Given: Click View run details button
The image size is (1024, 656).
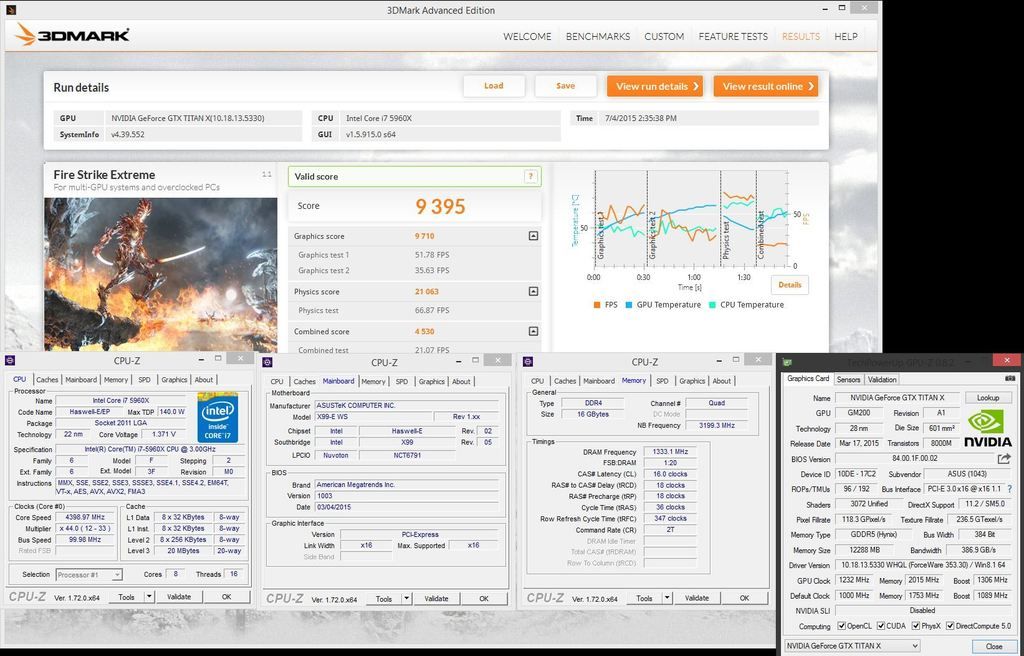Looking at the screenshot, I should pos(655,86).
